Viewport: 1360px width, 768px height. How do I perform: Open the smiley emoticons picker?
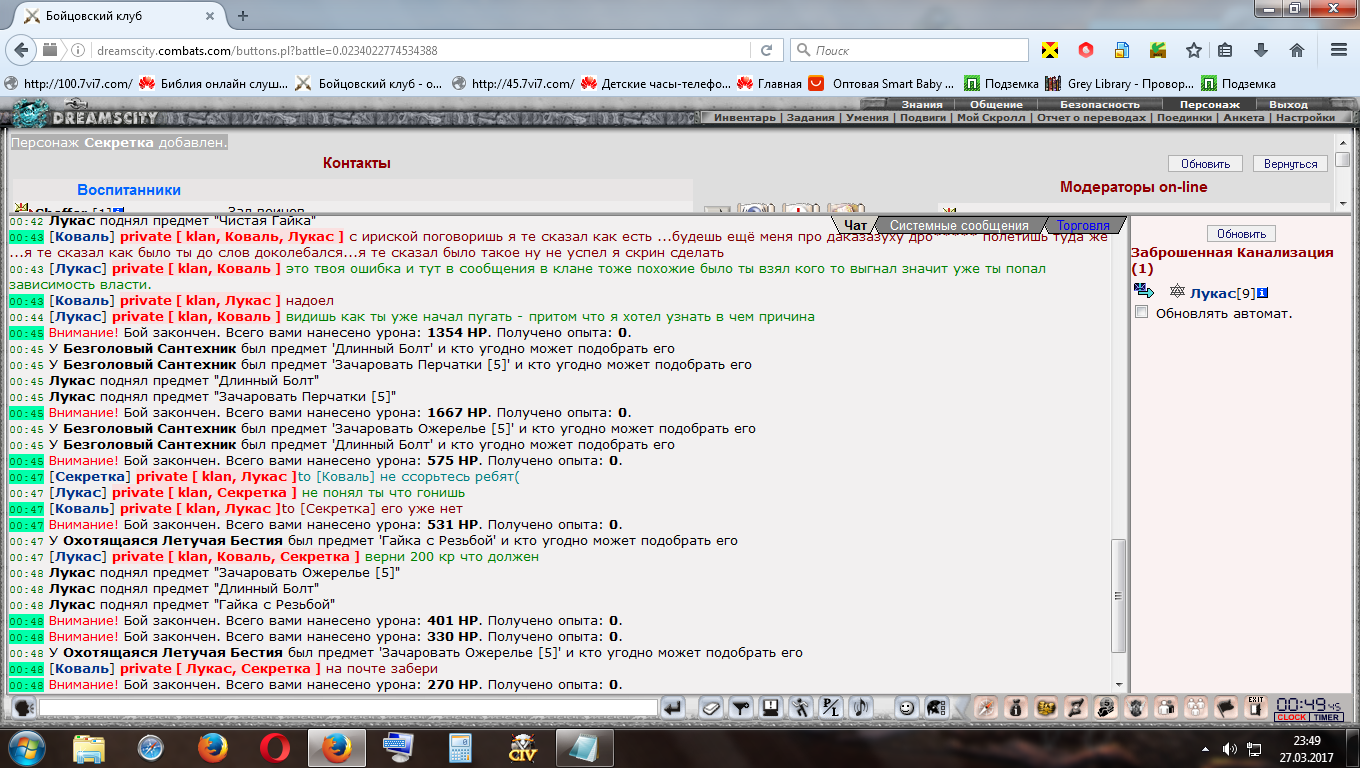tap(906, 708)
